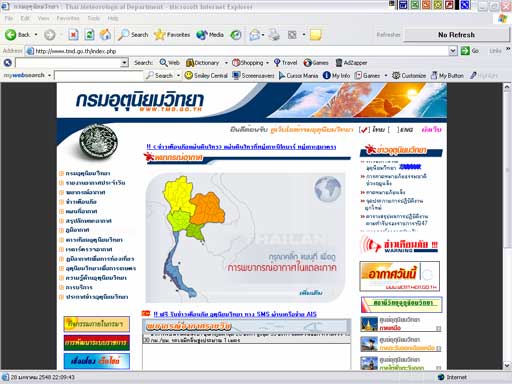The image size is (512, 384).
Task: Expand the Dictionary dropdown arrow
Action: (226, 63)
